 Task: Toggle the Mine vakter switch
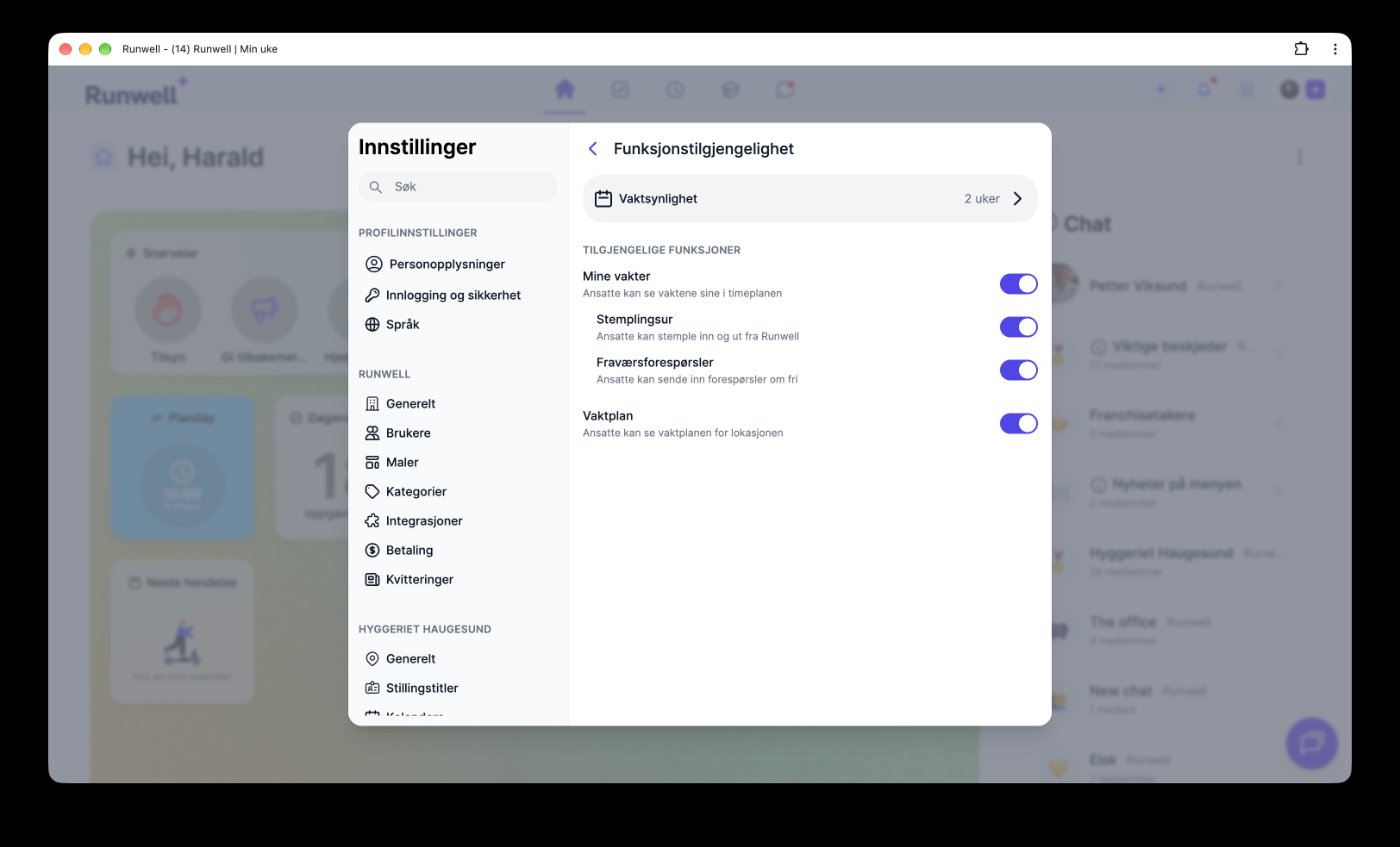click(1019, 284)
